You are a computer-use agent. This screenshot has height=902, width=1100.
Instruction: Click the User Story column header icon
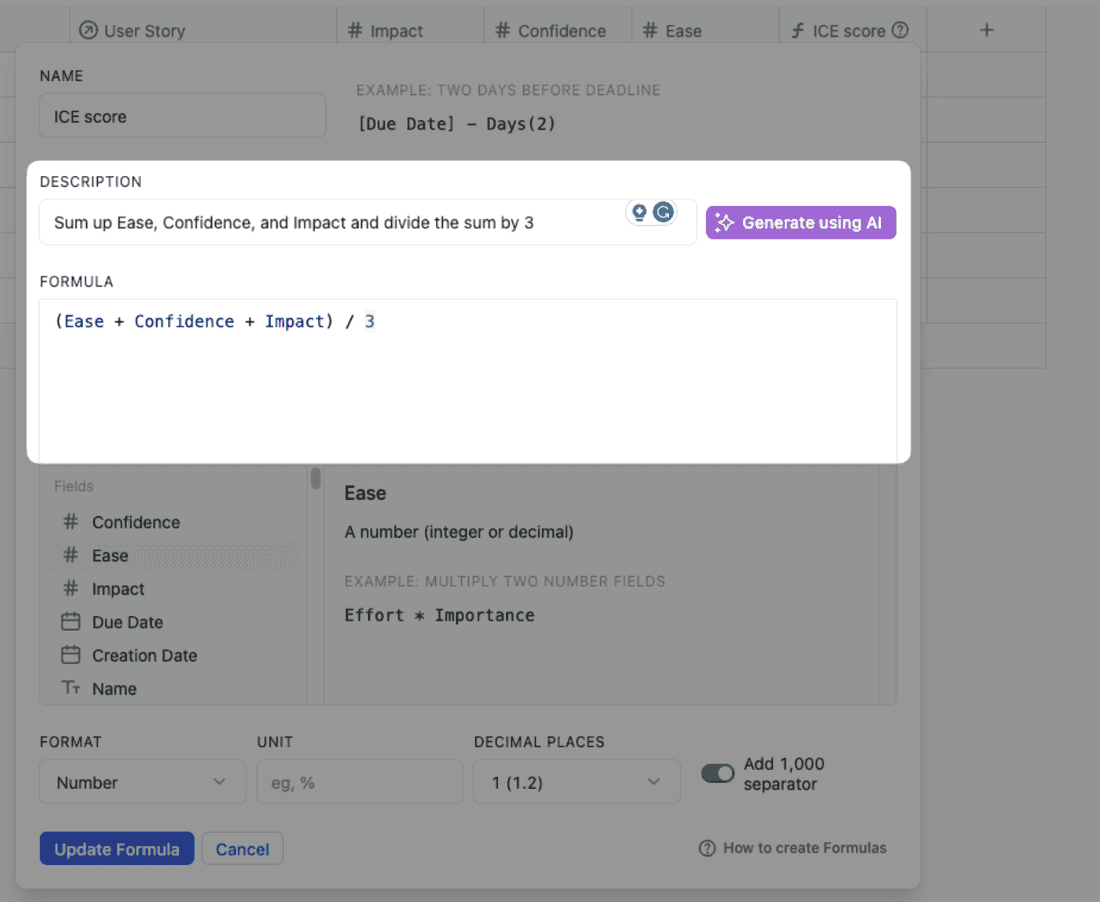pyautogui.click(x=87, y=30)
